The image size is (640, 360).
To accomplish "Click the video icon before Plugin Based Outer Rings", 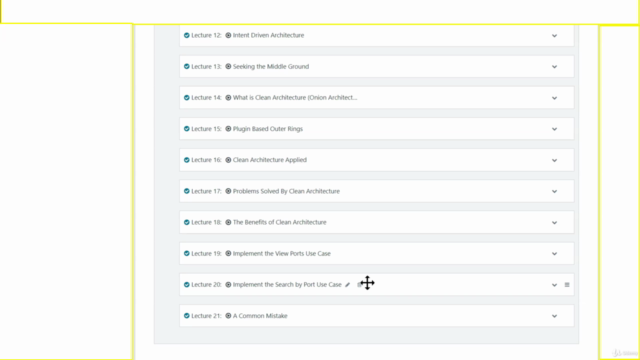I will (x=228, y=129).
